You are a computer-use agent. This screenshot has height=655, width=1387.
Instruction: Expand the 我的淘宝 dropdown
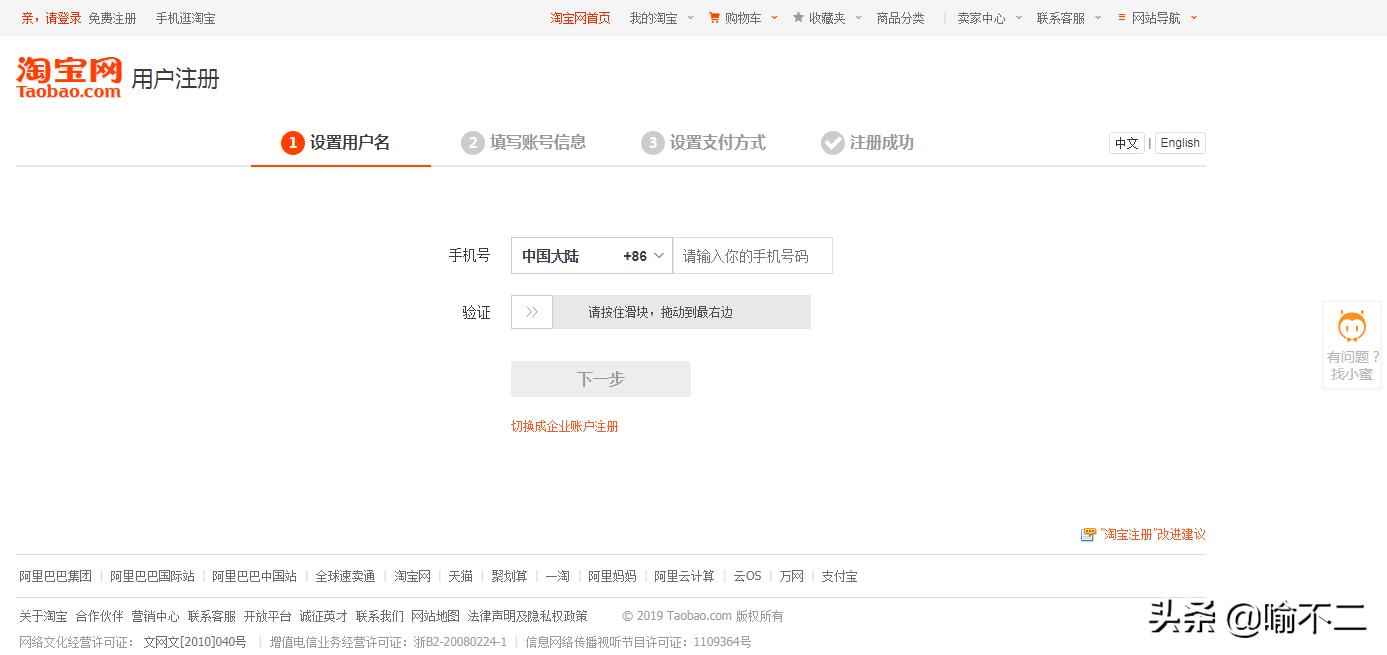tap(654, 17)
